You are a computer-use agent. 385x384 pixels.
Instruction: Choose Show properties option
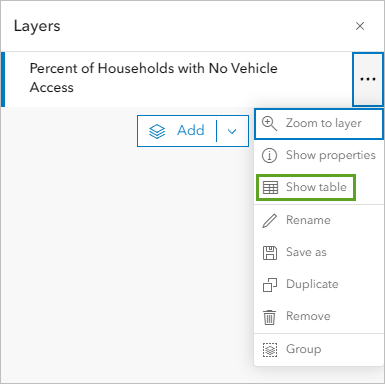click(x=319, y=155)
